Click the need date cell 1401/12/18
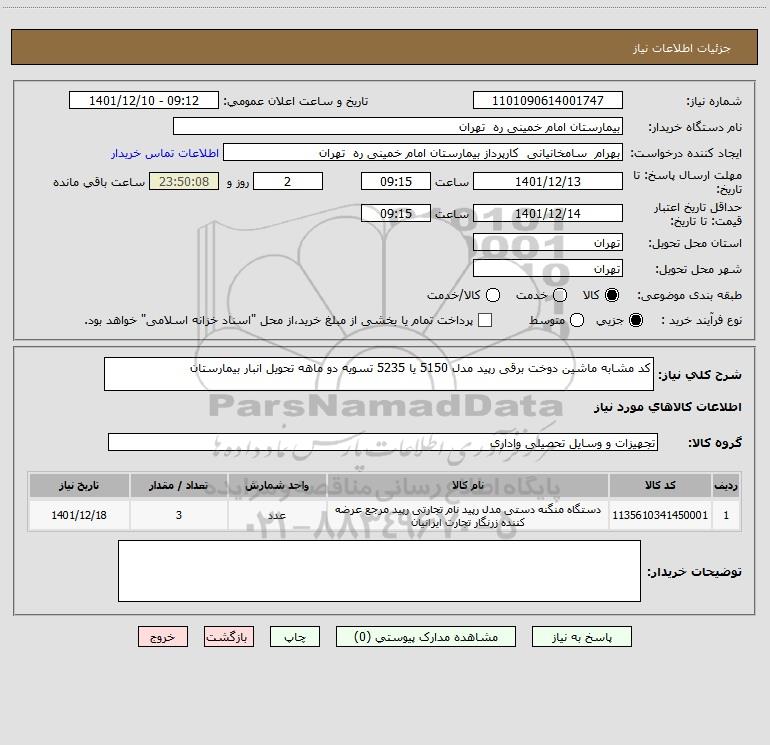Viewport: 770px width, 745px height. 79,515
